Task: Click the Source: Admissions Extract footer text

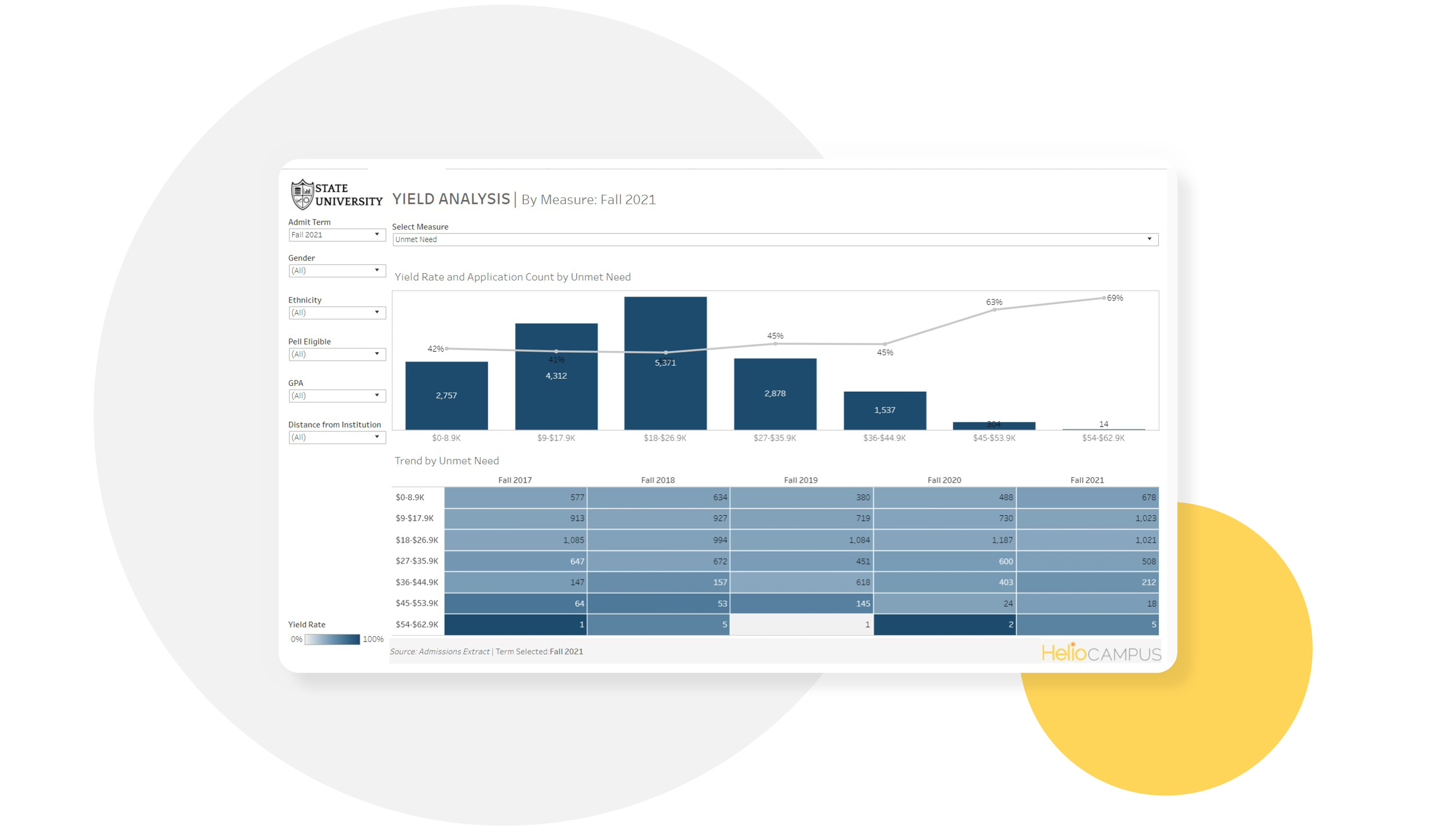Action: coord(440,652)
